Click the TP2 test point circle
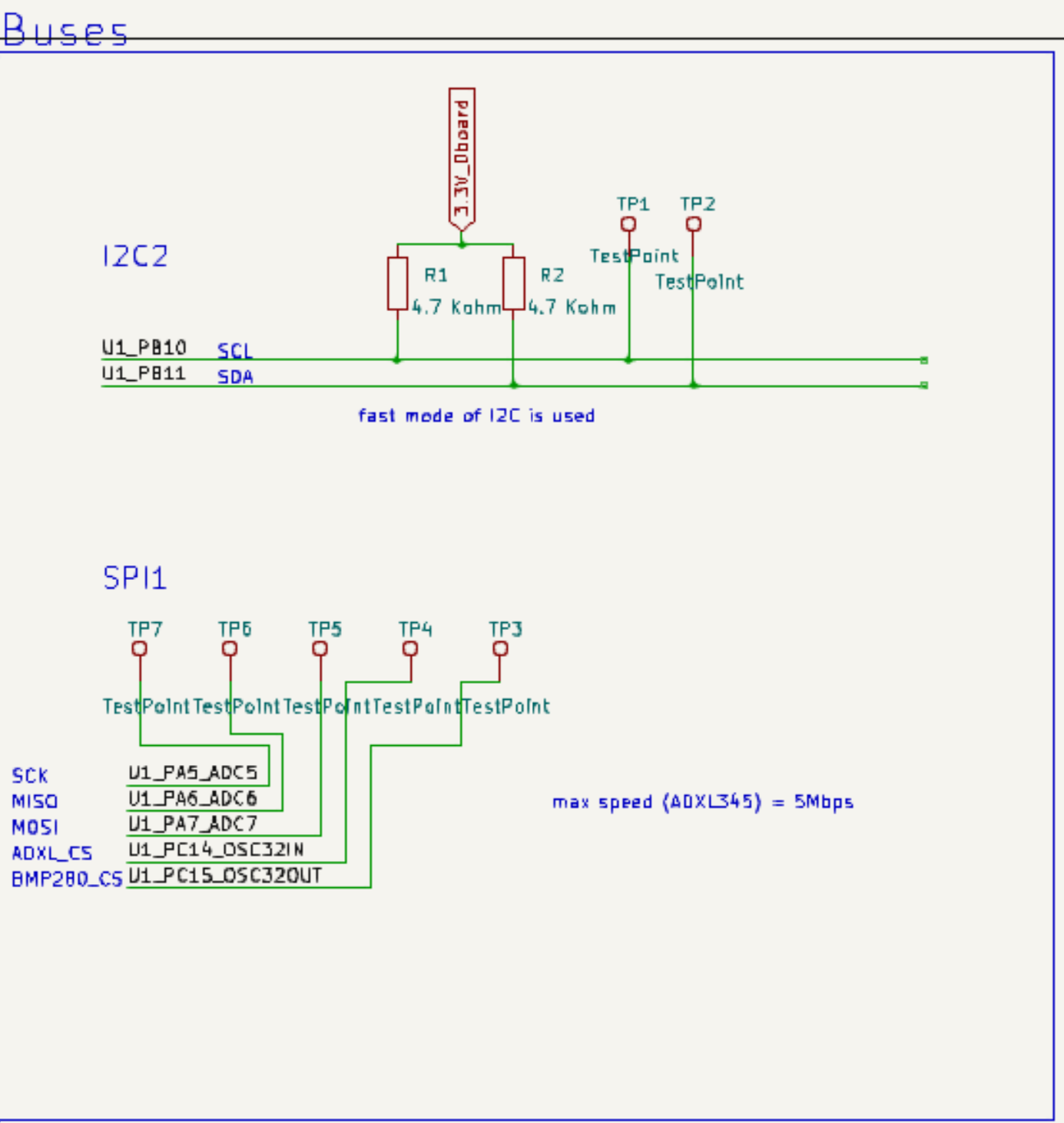 pos(693,224)
